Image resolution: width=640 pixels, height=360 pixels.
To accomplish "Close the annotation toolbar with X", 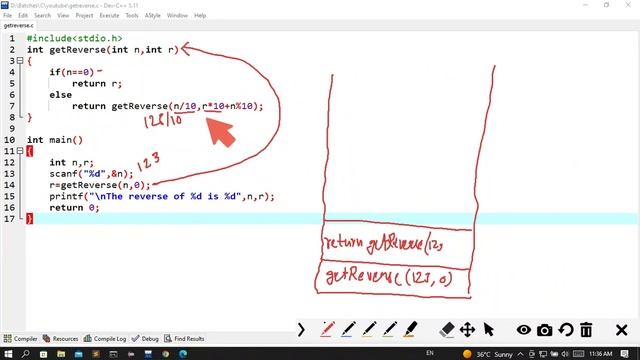I will [622, 330].
